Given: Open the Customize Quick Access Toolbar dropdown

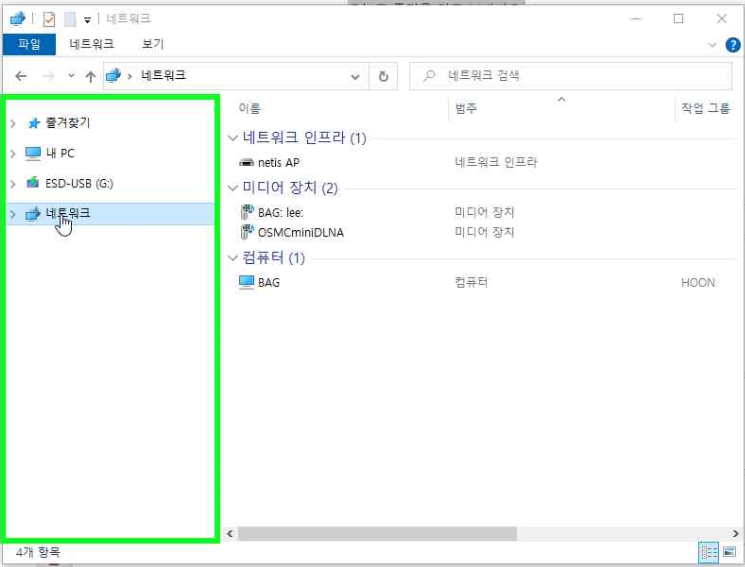Looking at the screenshot, I should pos(87,20).
